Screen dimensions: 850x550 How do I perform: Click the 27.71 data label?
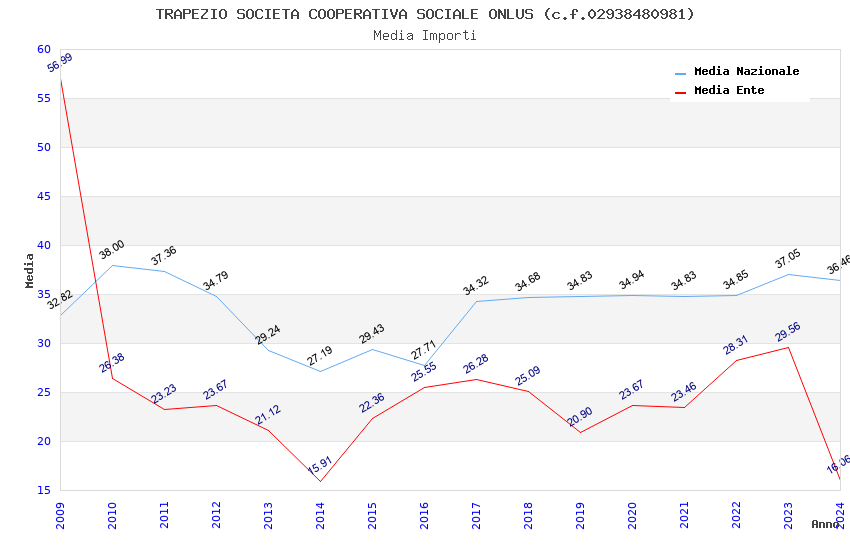[423, 350]
